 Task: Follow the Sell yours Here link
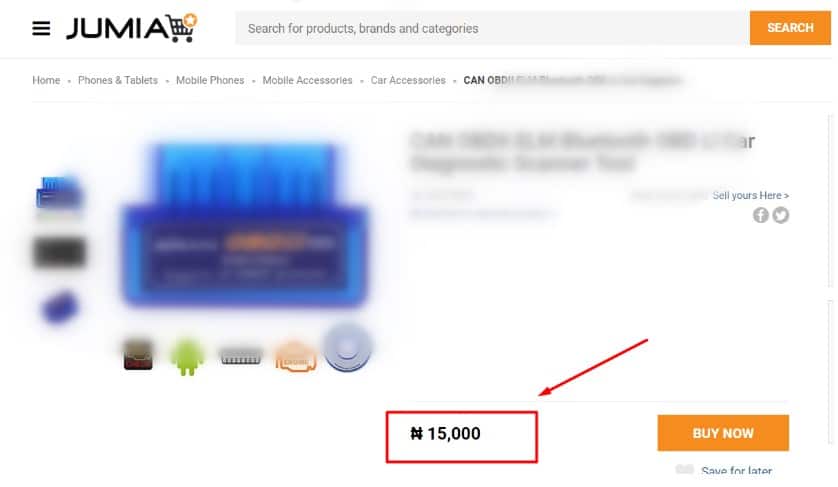[x=750, y=196]
